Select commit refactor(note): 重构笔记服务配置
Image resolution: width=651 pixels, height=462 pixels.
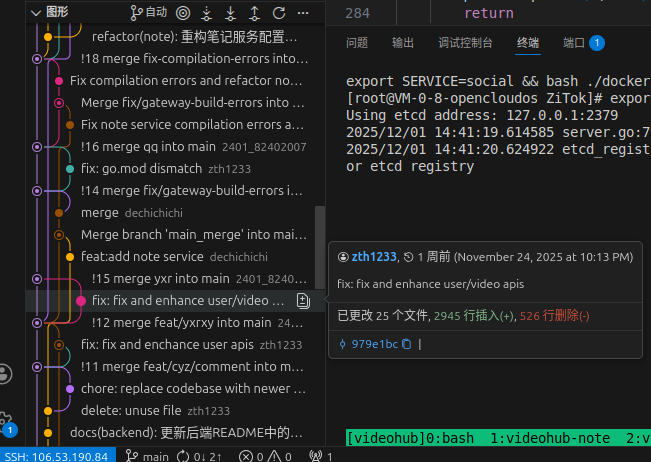point(175,37)
